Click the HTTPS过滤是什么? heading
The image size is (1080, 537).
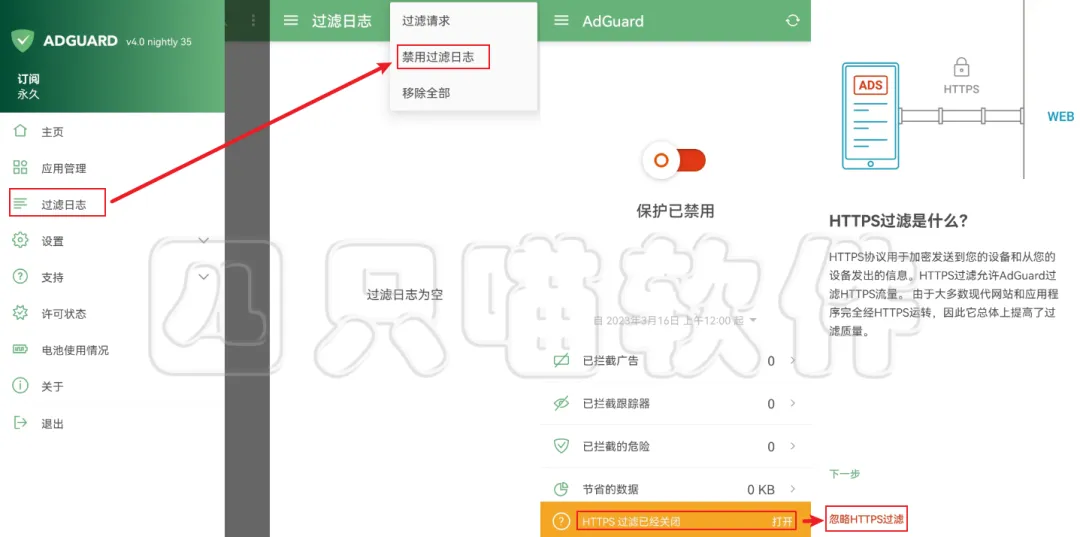pos(898,220)
